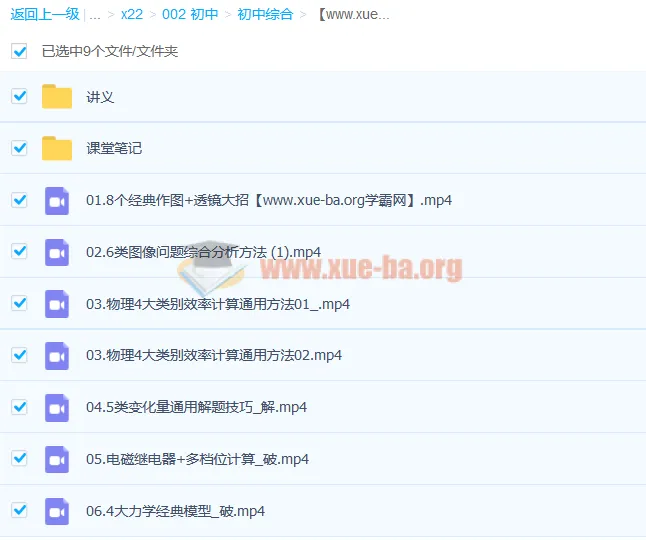Click the 讲义 folder icon
Screen dimensions: 646x540
pyautogui.click(x=57, y=97)
